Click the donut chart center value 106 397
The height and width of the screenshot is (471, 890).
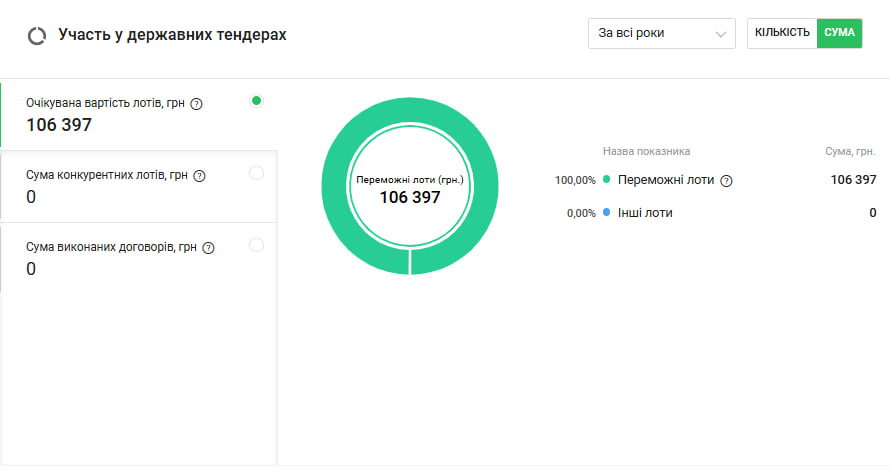point(409,198)
